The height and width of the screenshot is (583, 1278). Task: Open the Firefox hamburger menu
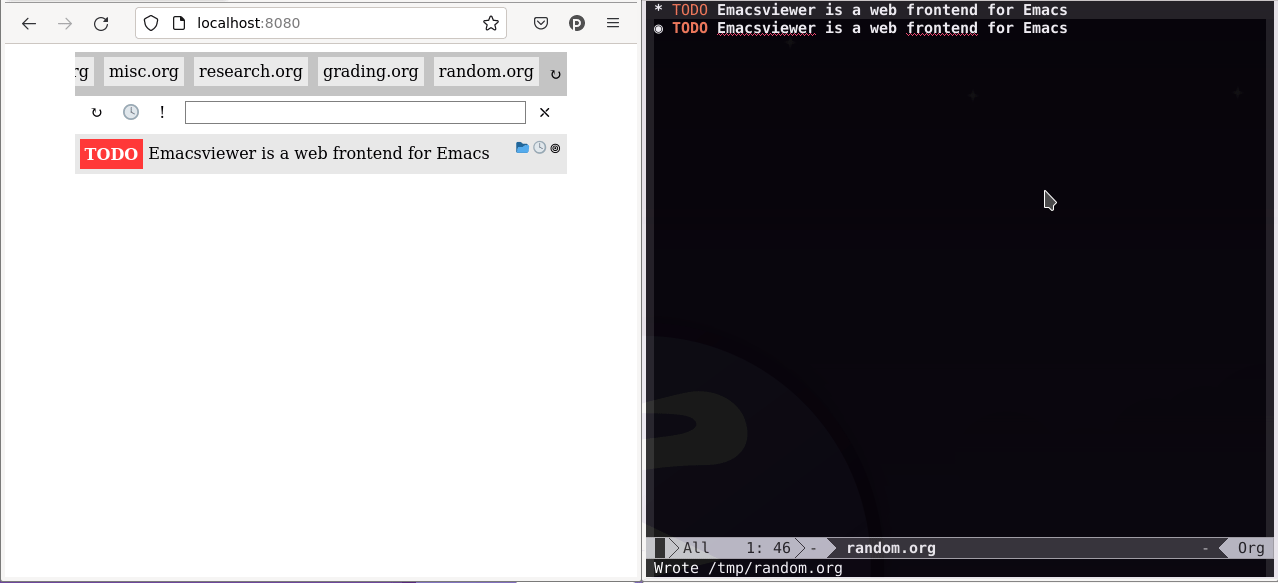(613, 23)
